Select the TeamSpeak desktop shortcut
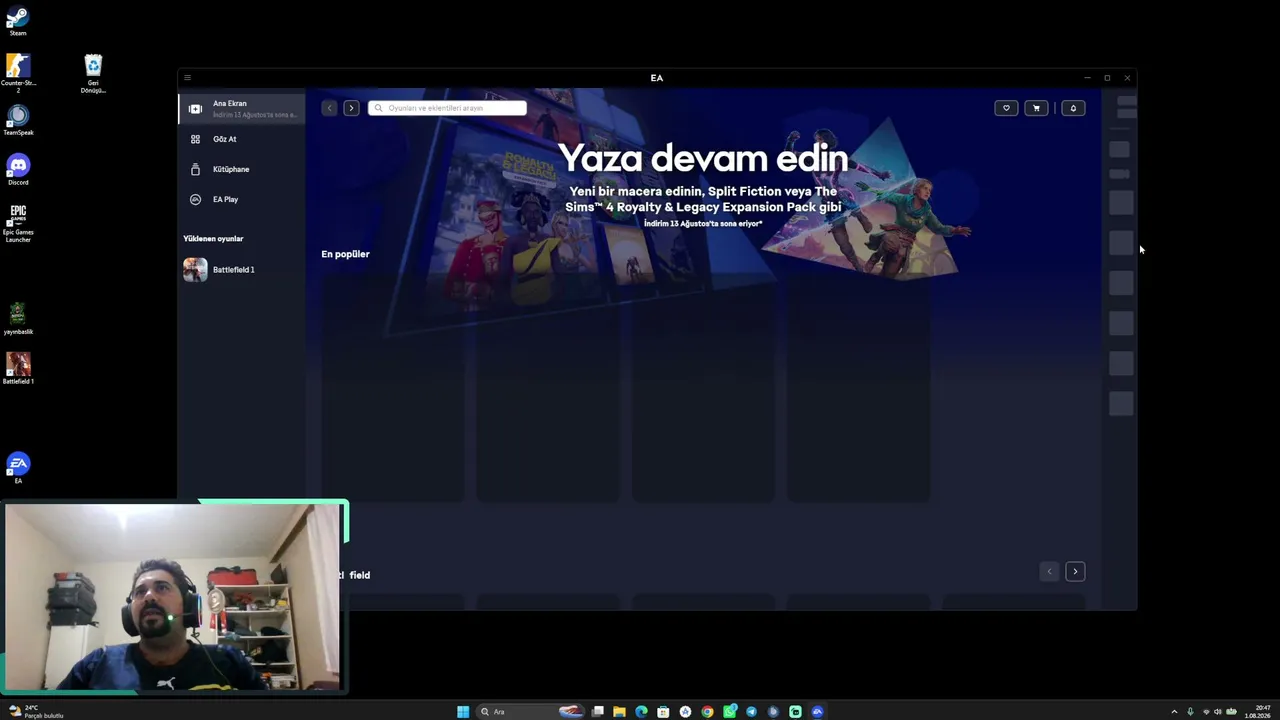Image resolution: width=1280 pixels, height=720 pixels. tap(18, 120)
